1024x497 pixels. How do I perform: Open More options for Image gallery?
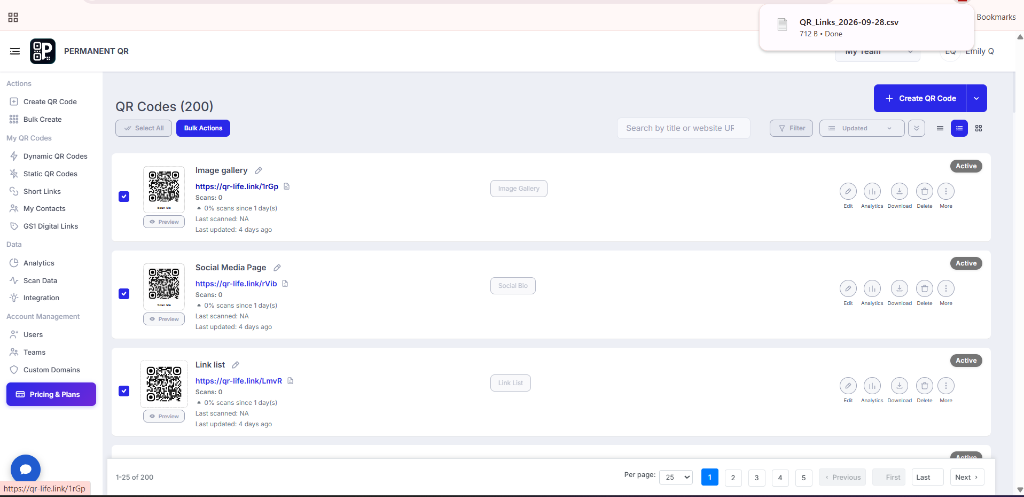point(946,191)
